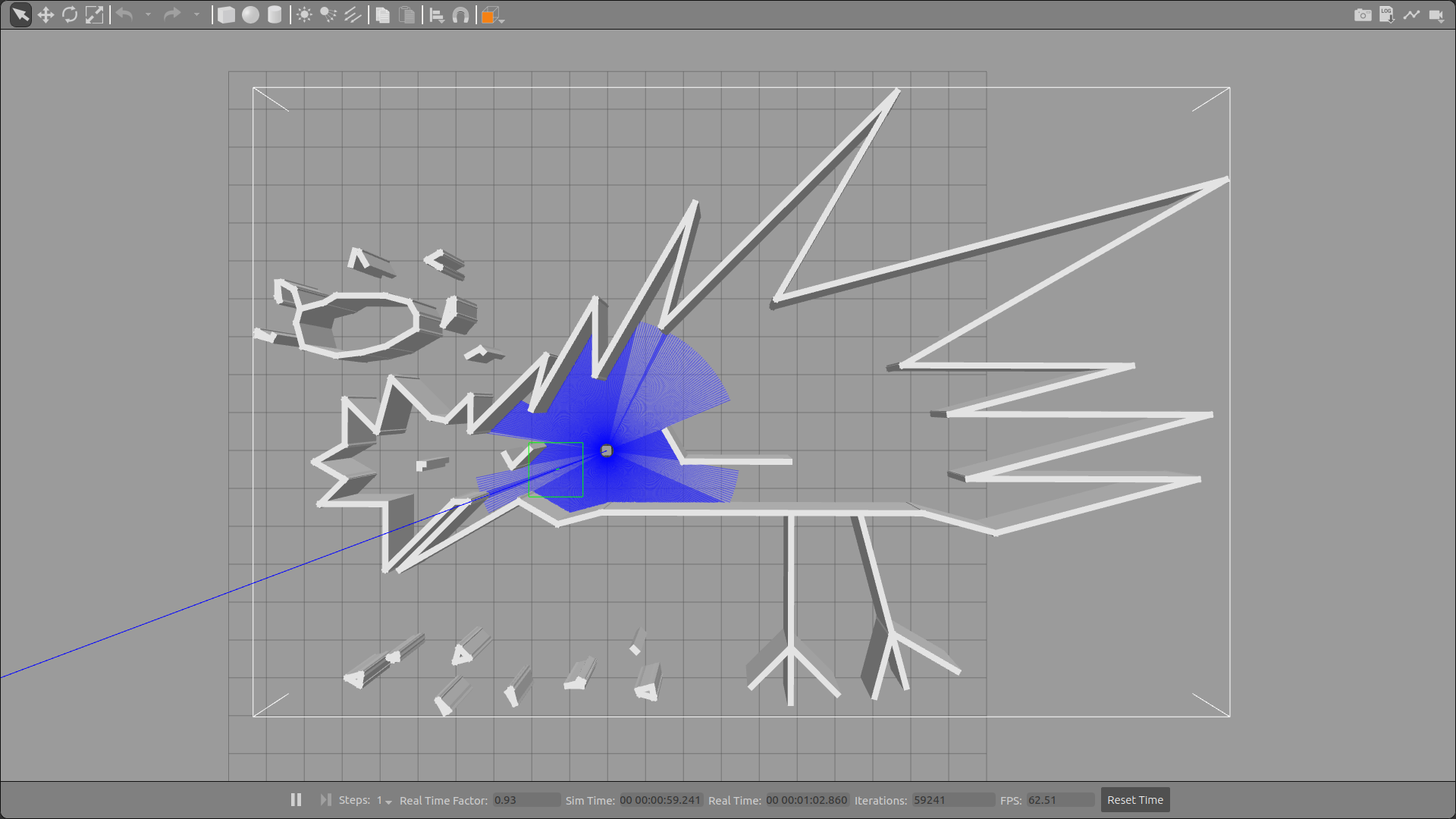The image size is (1456, 819).
Task: Activate the rotate mode tool
Action: [70, 14]
